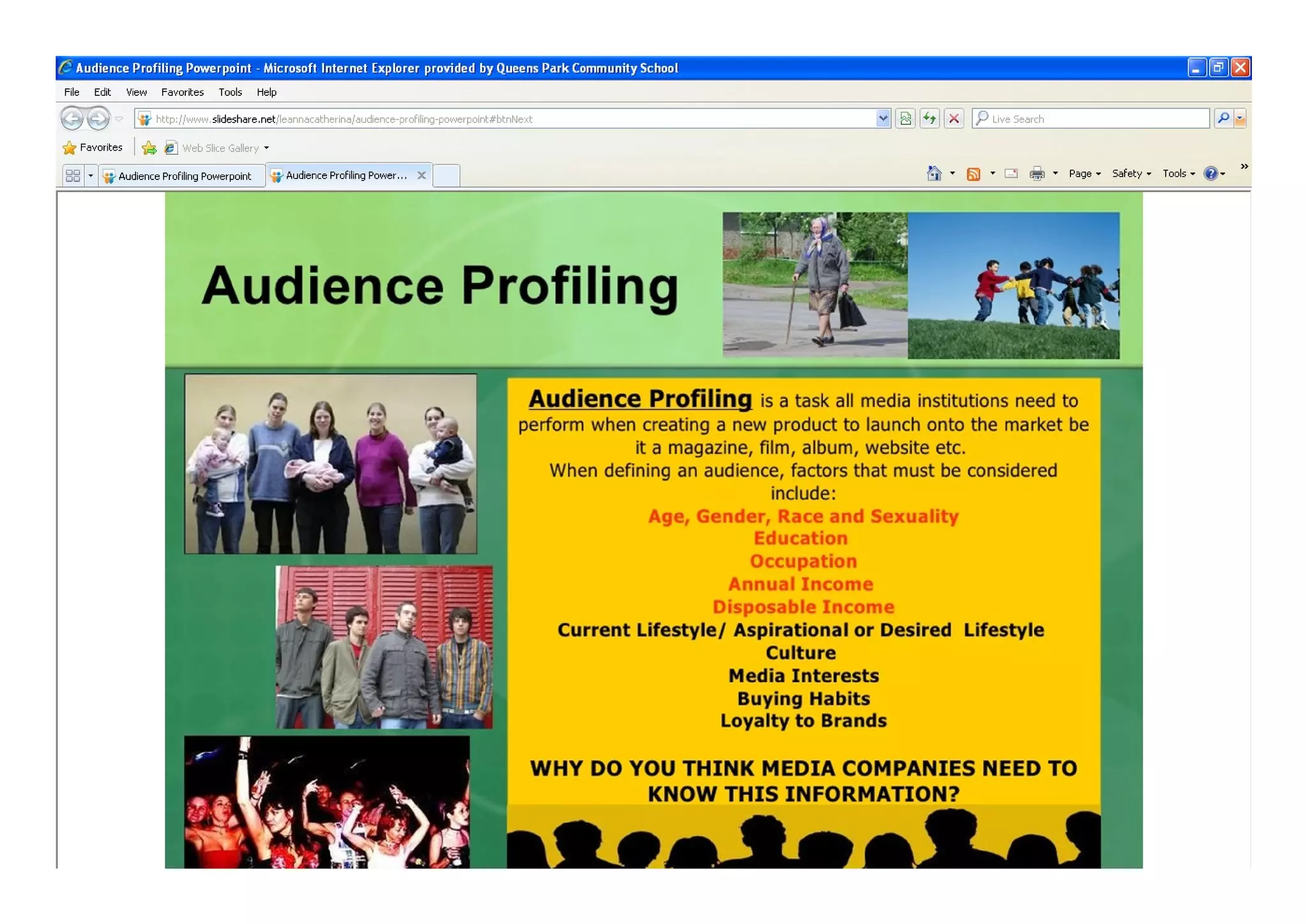Close the active Audience Profiling tab
The width and height of the screenshot is (1308, 924).
422,175
